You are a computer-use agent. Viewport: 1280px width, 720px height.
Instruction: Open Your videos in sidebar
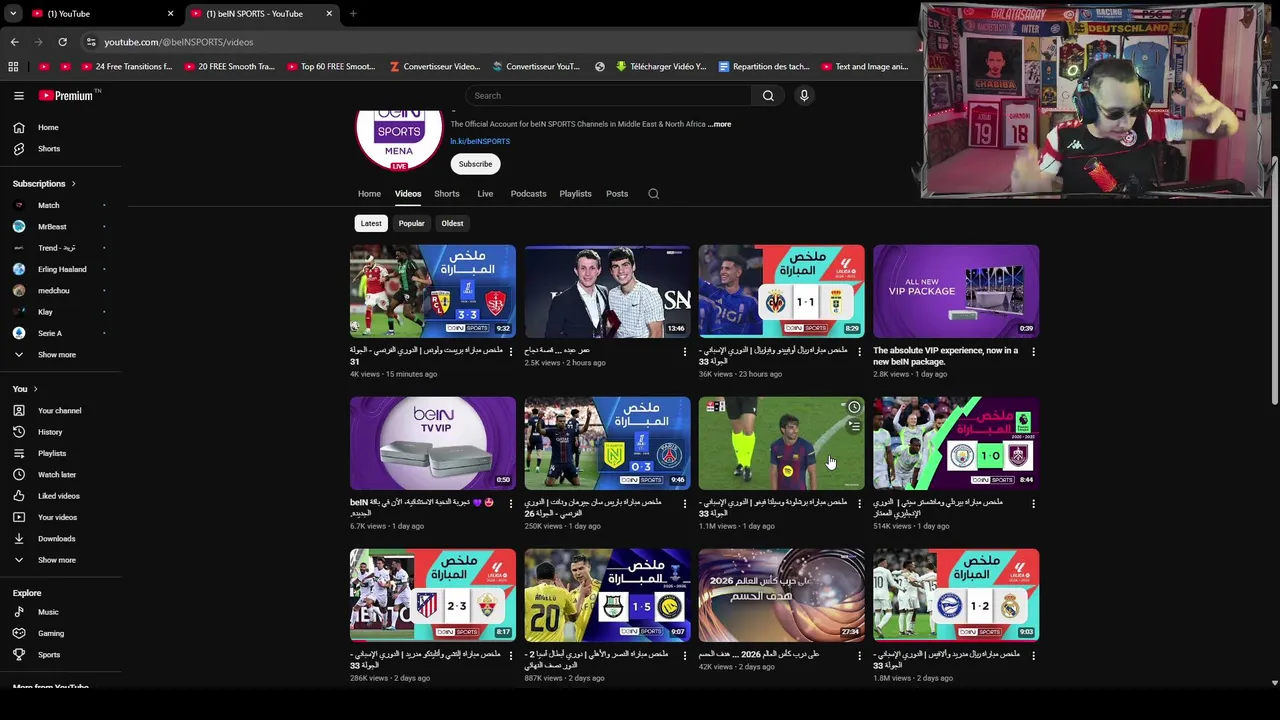click(x=57, y=517)
